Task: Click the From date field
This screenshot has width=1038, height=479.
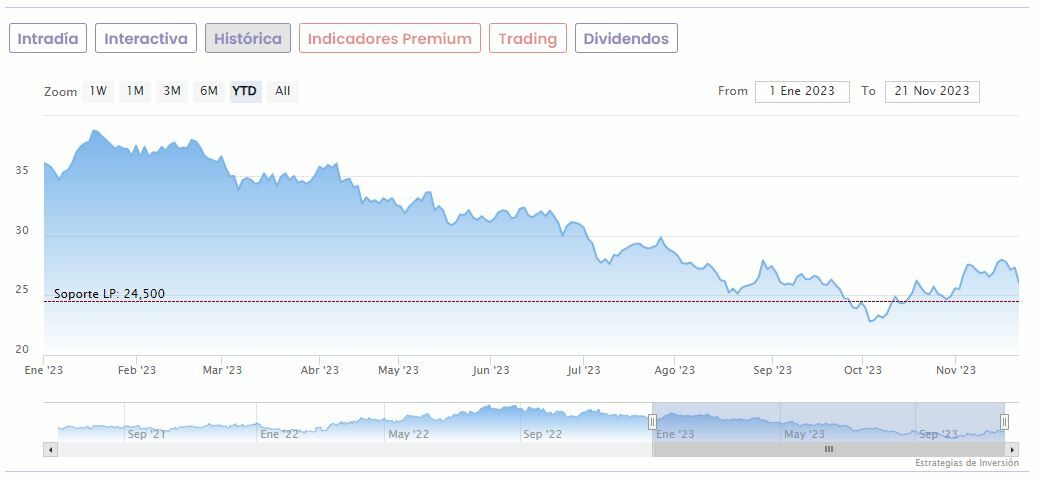Action: click(802, 91)
